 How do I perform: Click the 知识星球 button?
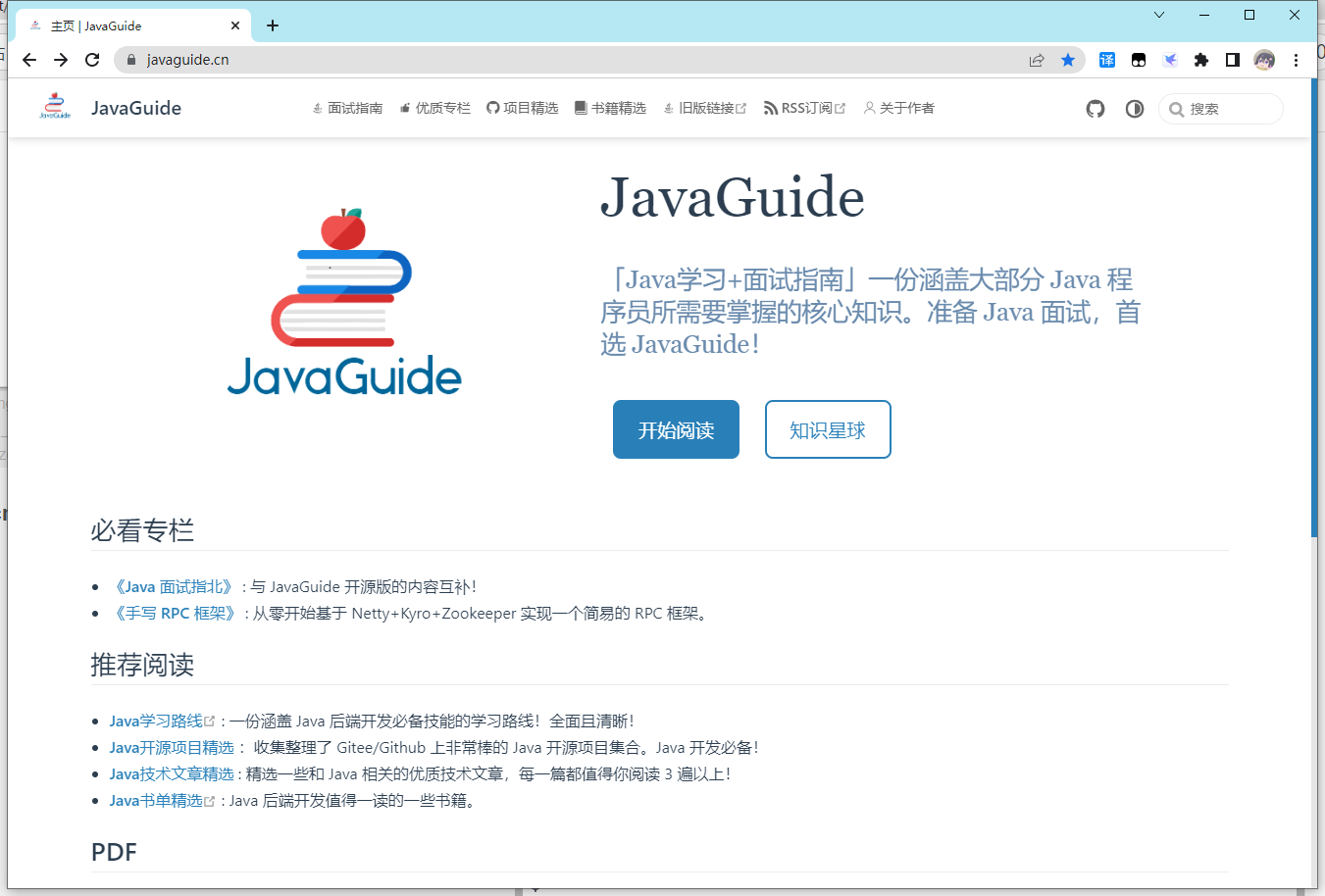click(x=828, y=429)
